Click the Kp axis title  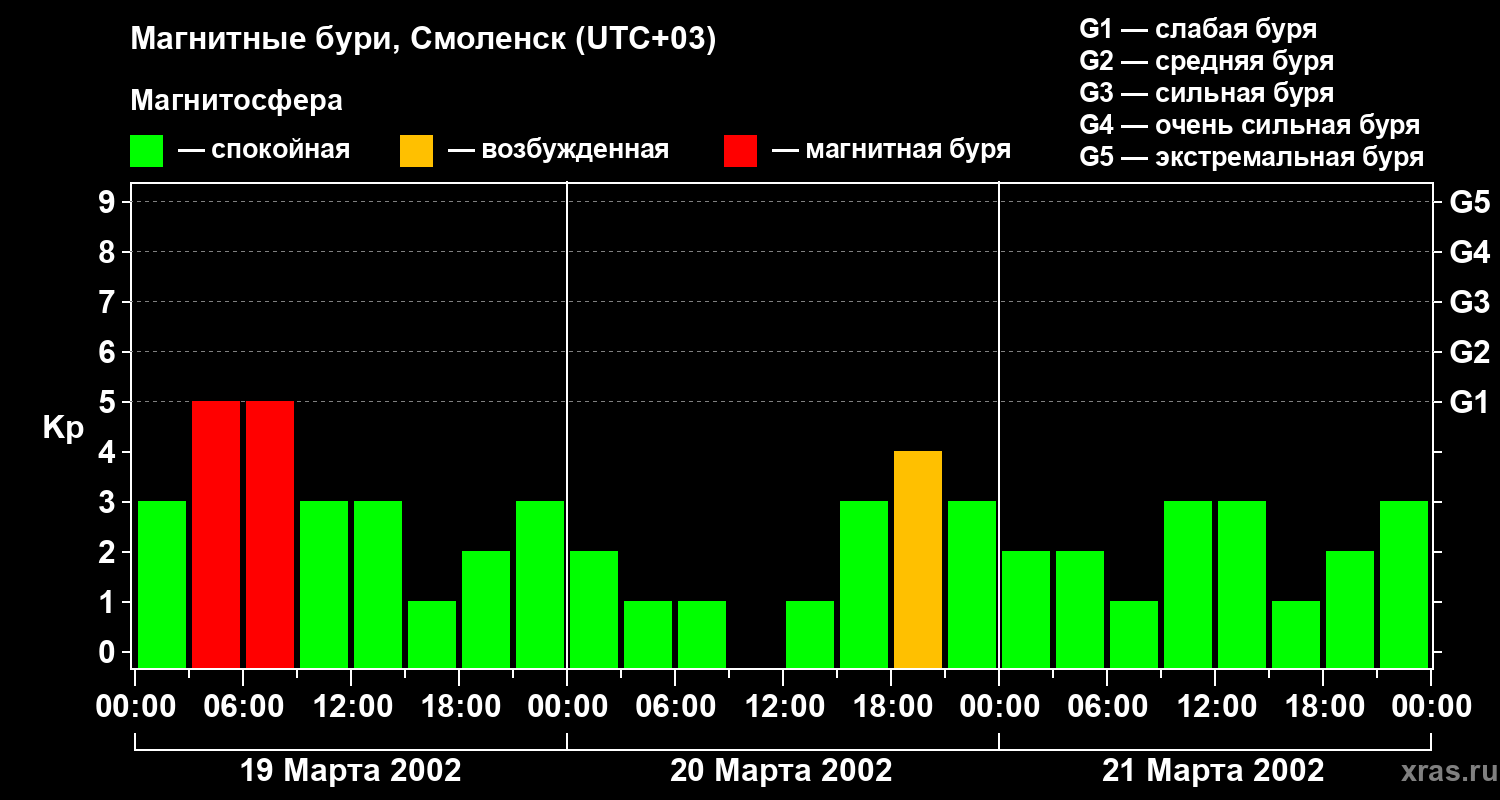tap(63, 429)
